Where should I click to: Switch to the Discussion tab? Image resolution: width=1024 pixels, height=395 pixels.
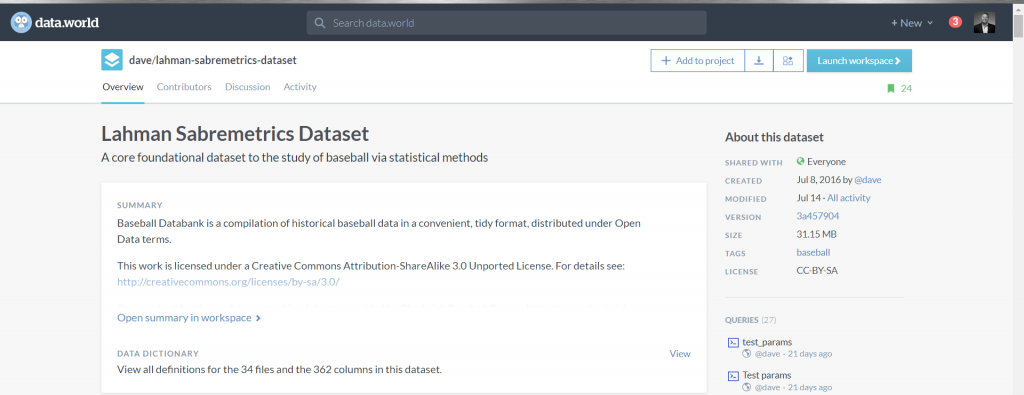tap(248, 87)
